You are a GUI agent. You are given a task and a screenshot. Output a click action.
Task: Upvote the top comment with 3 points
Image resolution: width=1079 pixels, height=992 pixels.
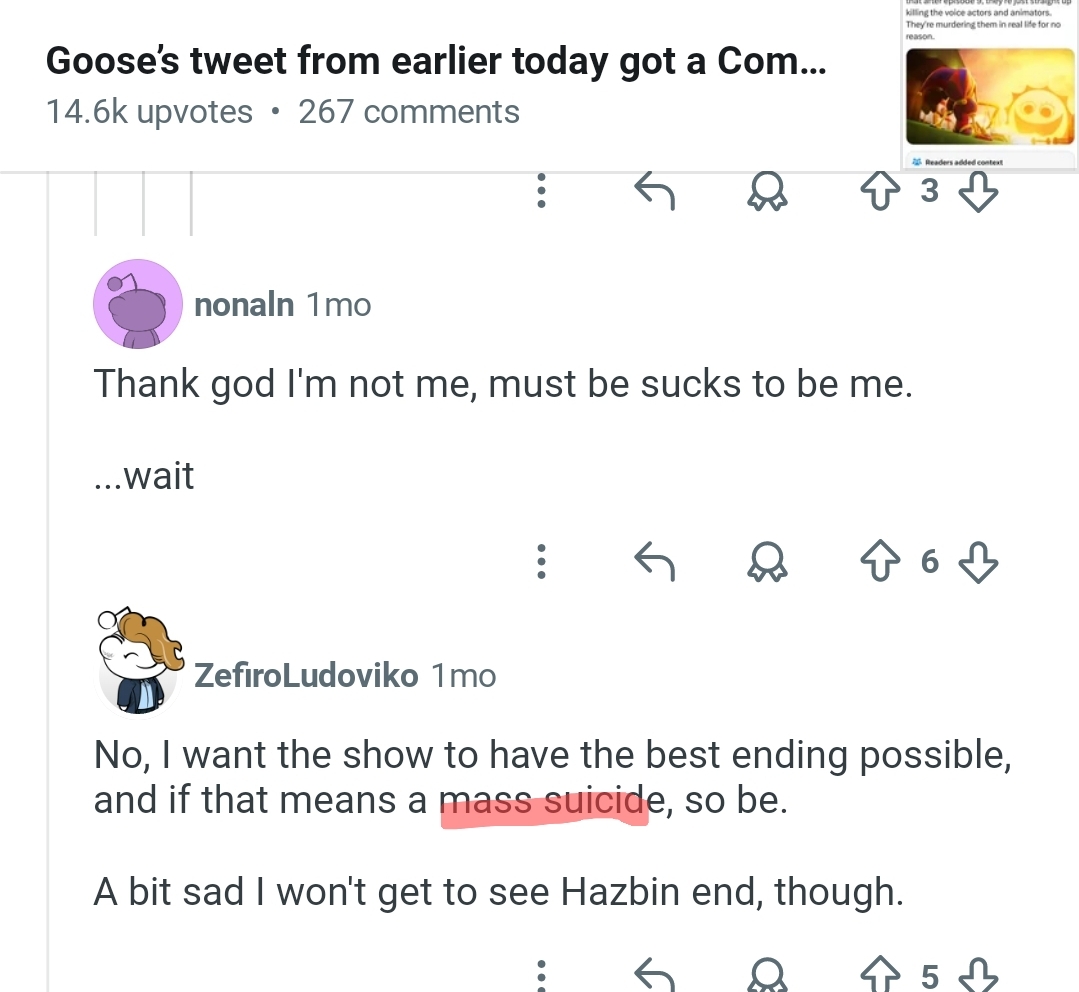point(880,191)
